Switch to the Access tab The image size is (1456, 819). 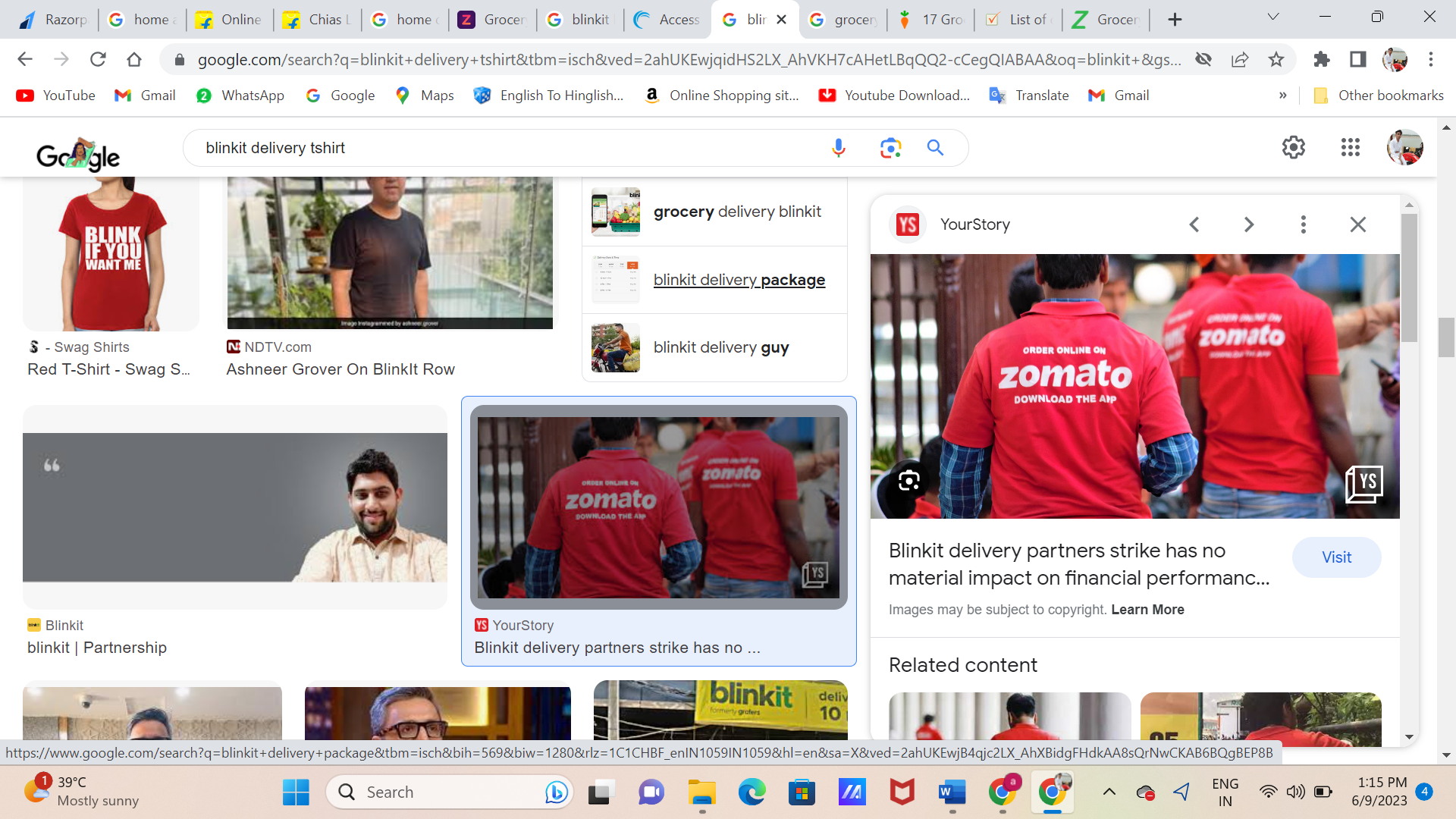667,20
